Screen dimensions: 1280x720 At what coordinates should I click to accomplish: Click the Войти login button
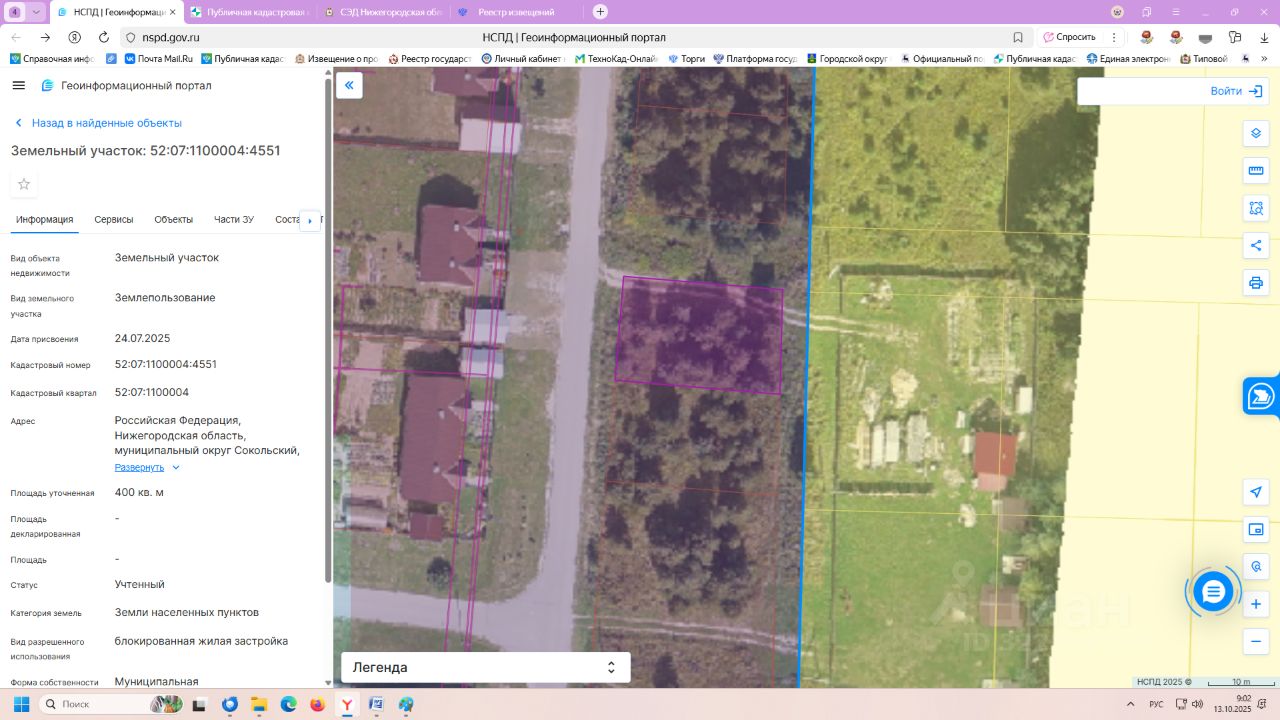pos(1236,91)
